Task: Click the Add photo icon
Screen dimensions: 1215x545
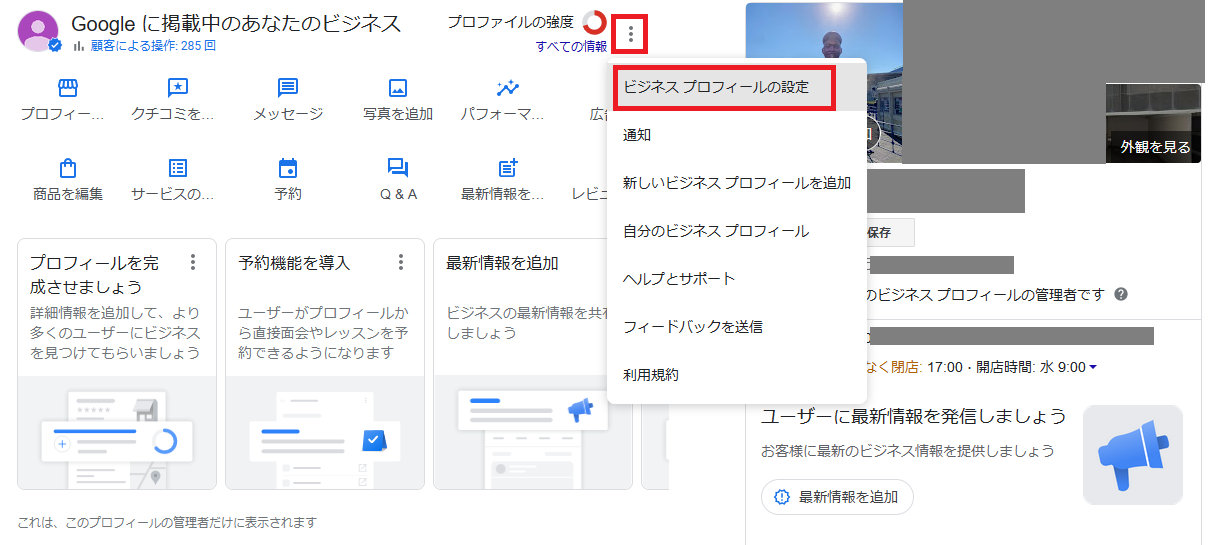Action: [398, 87]
